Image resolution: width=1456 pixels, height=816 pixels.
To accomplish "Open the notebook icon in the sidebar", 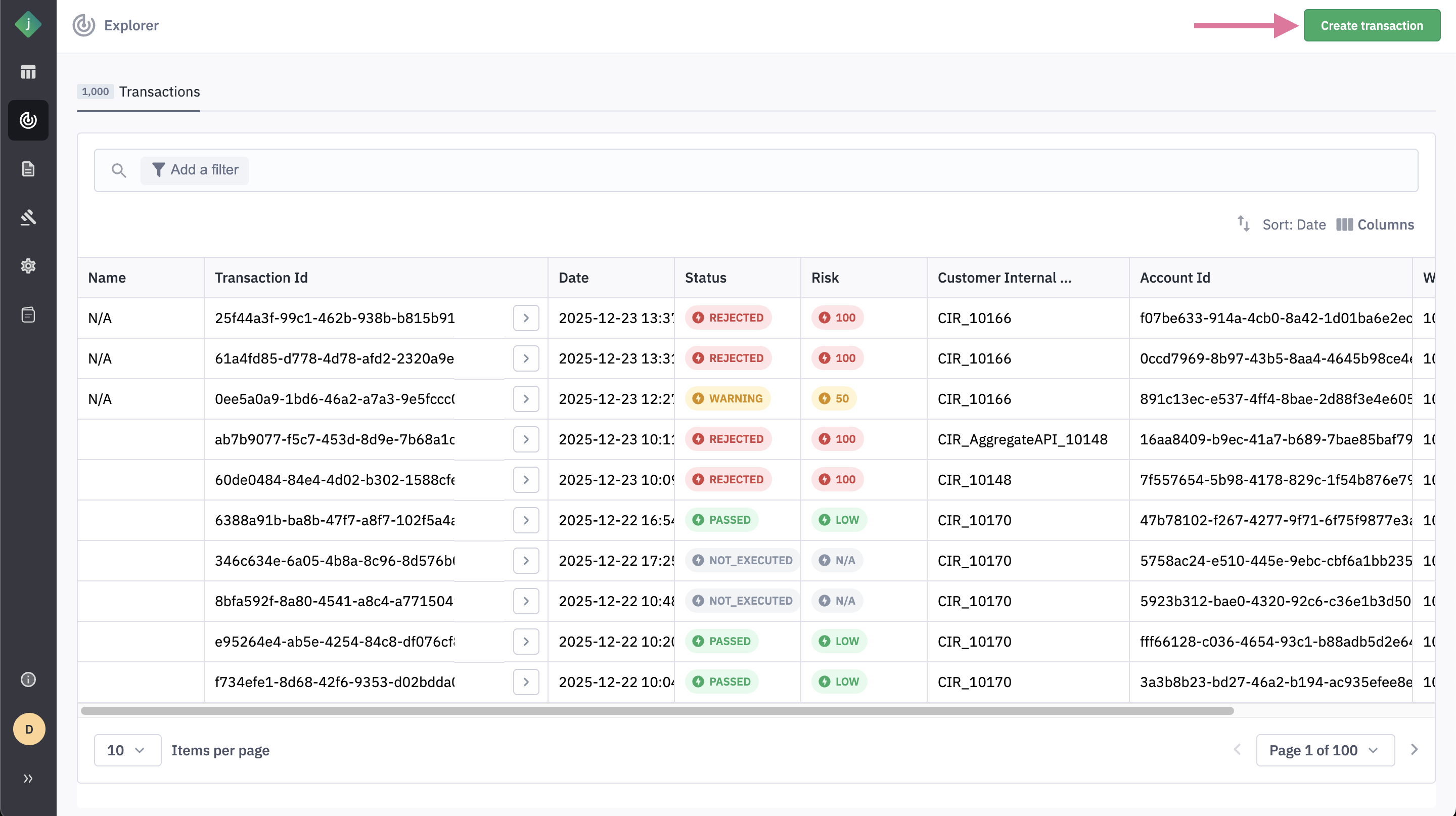I will pos(28,314).
